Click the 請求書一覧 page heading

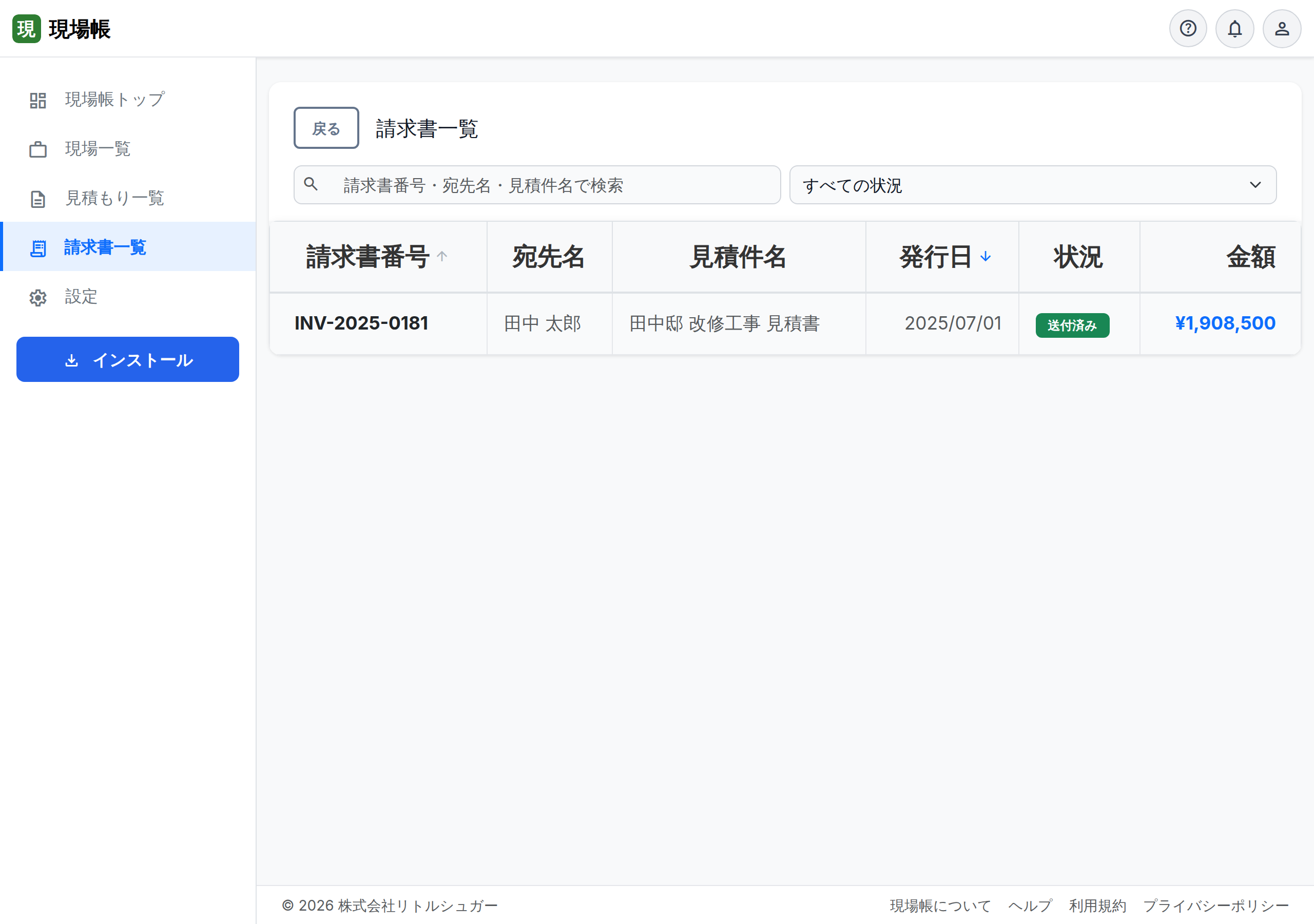(427, 129)
